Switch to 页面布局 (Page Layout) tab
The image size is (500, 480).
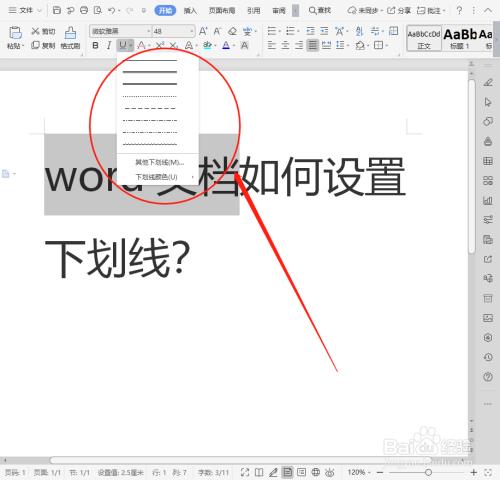(x=222, y=11)
